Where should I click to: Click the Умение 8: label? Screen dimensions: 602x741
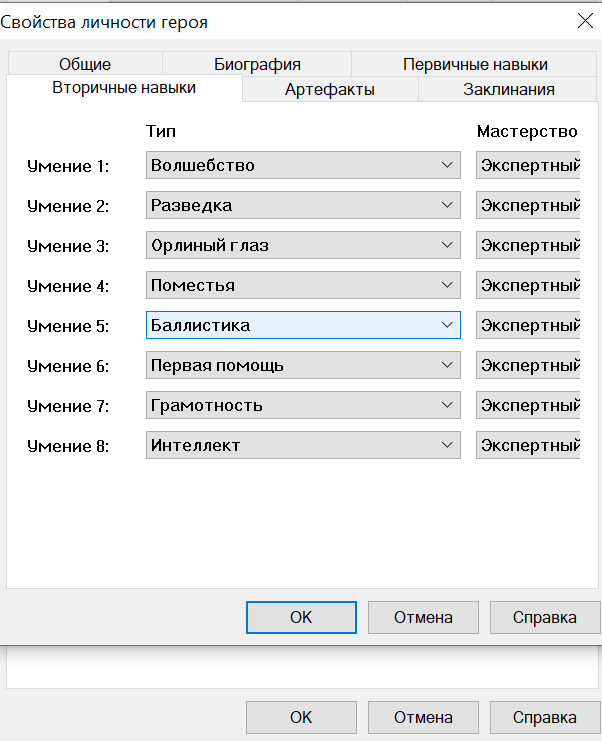68,446
